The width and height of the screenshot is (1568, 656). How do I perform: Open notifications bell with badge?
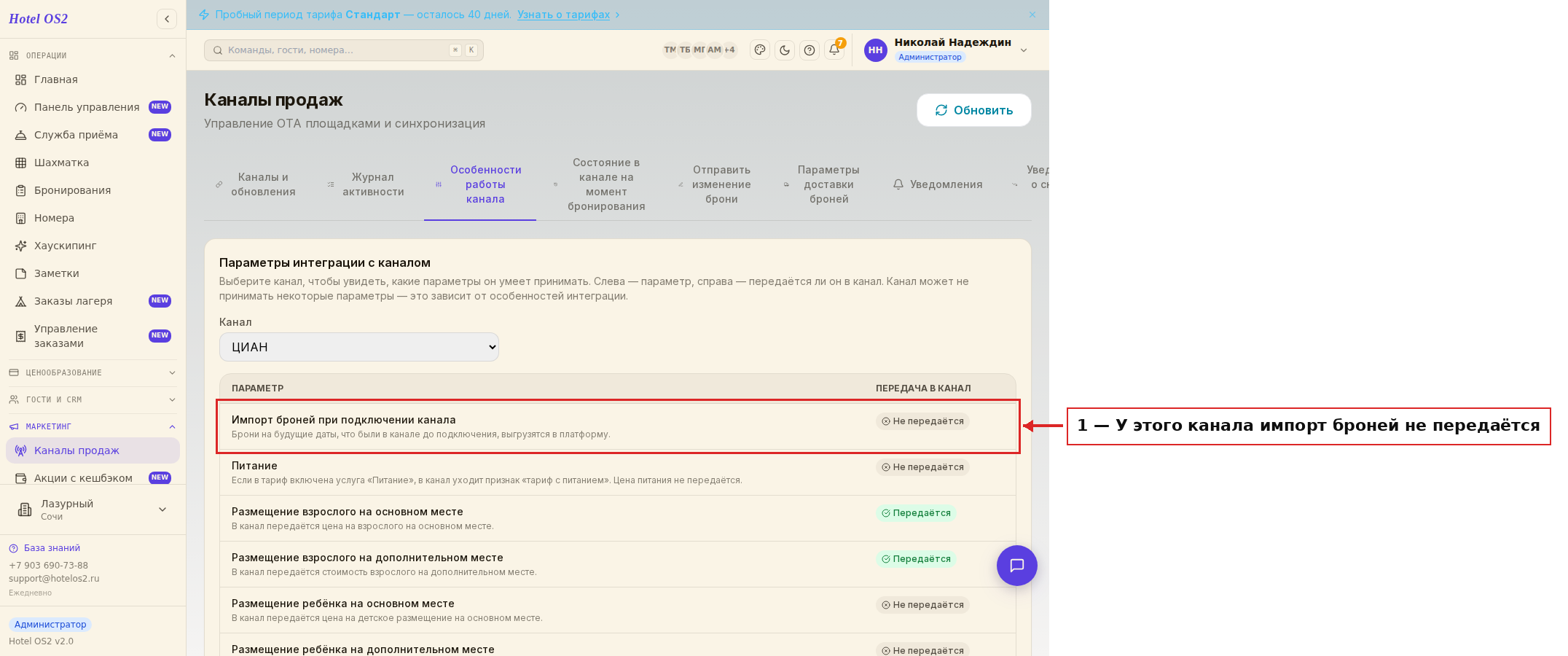pos(835,50)
